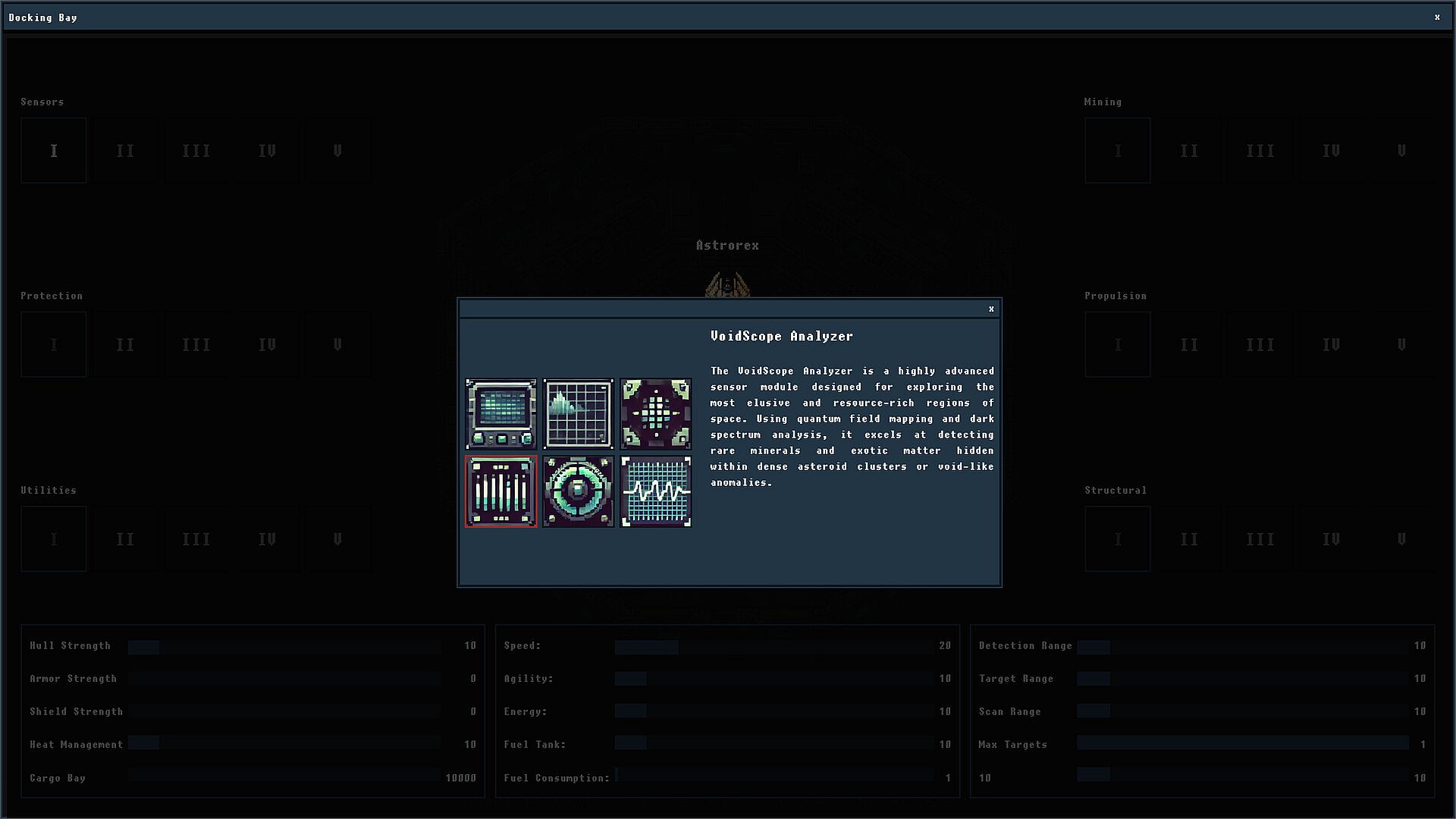
Task: Close the Docking Bay window
Action: [1436, 17]
